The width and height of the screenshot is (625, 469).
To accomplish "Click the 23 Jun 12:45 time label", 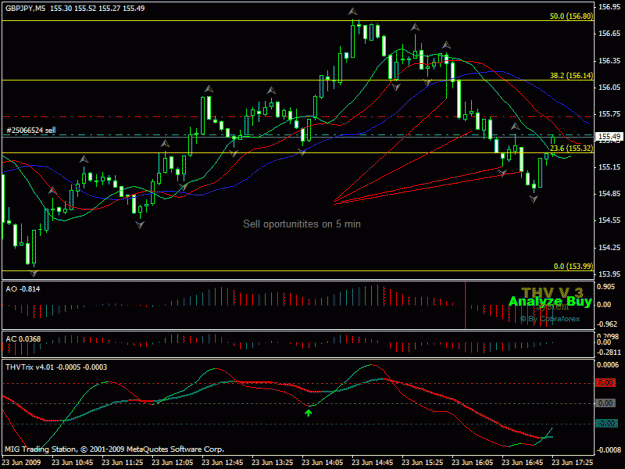I will (222, 463).
